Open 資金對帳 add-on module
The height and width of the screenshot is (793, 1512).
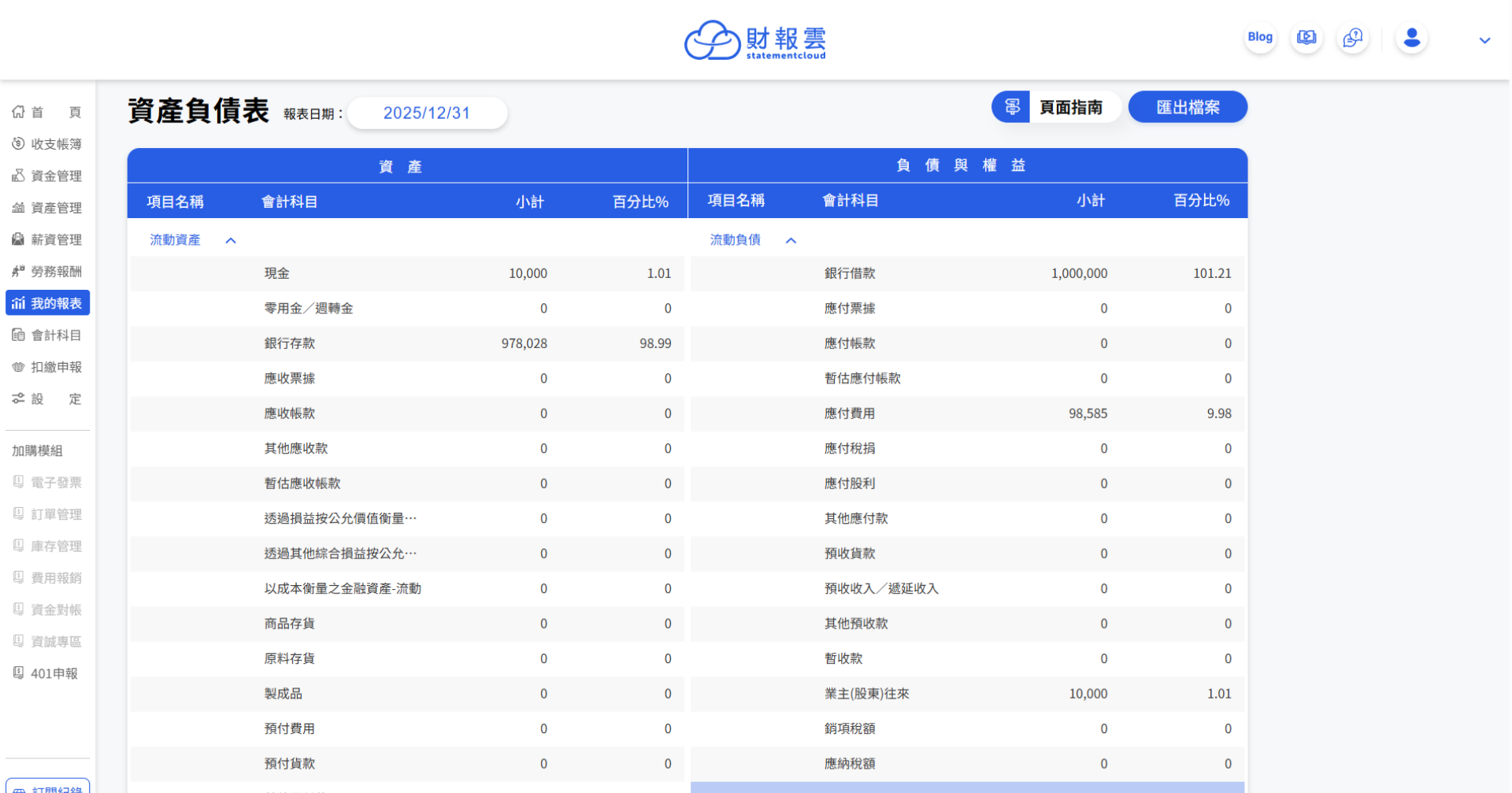[47, 610]
